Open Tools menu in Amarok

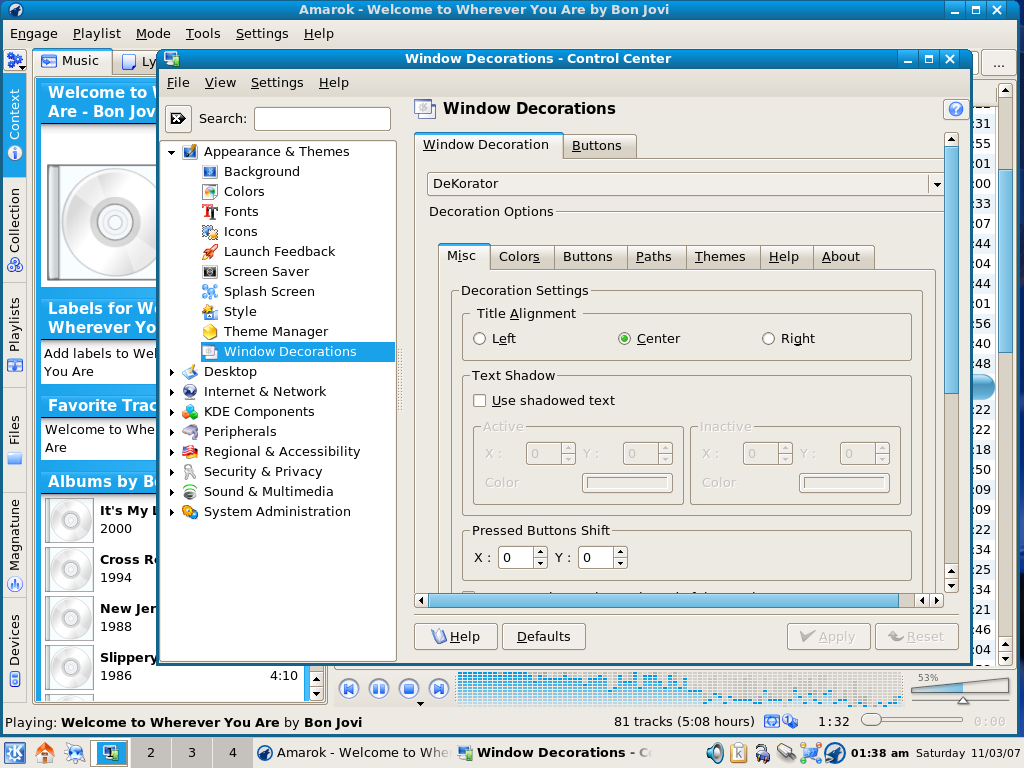point(203,33)
